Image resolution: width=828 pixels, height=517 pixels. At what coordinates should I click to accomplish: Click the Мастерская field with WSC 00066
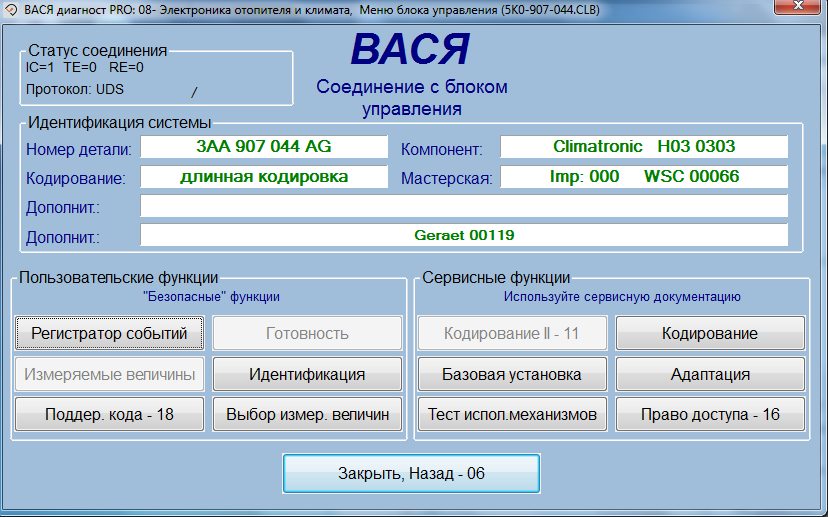click(x=644, y=177)
